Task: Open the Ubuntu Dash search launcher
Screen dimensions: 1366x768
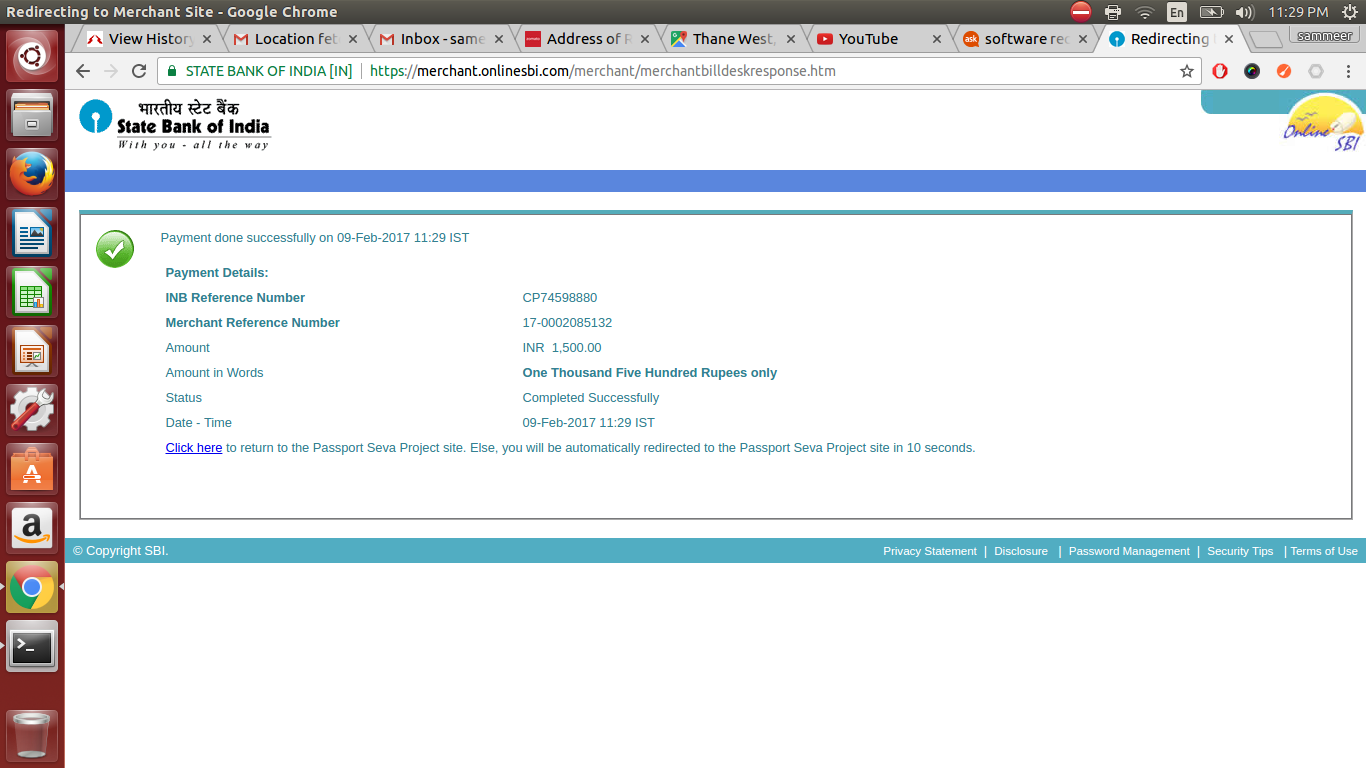Action: [32, 56]
